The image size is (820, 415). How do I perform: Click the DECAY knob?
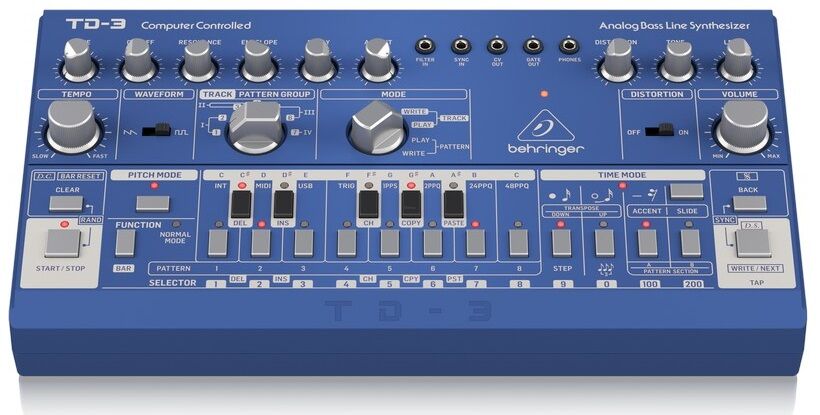317,60
